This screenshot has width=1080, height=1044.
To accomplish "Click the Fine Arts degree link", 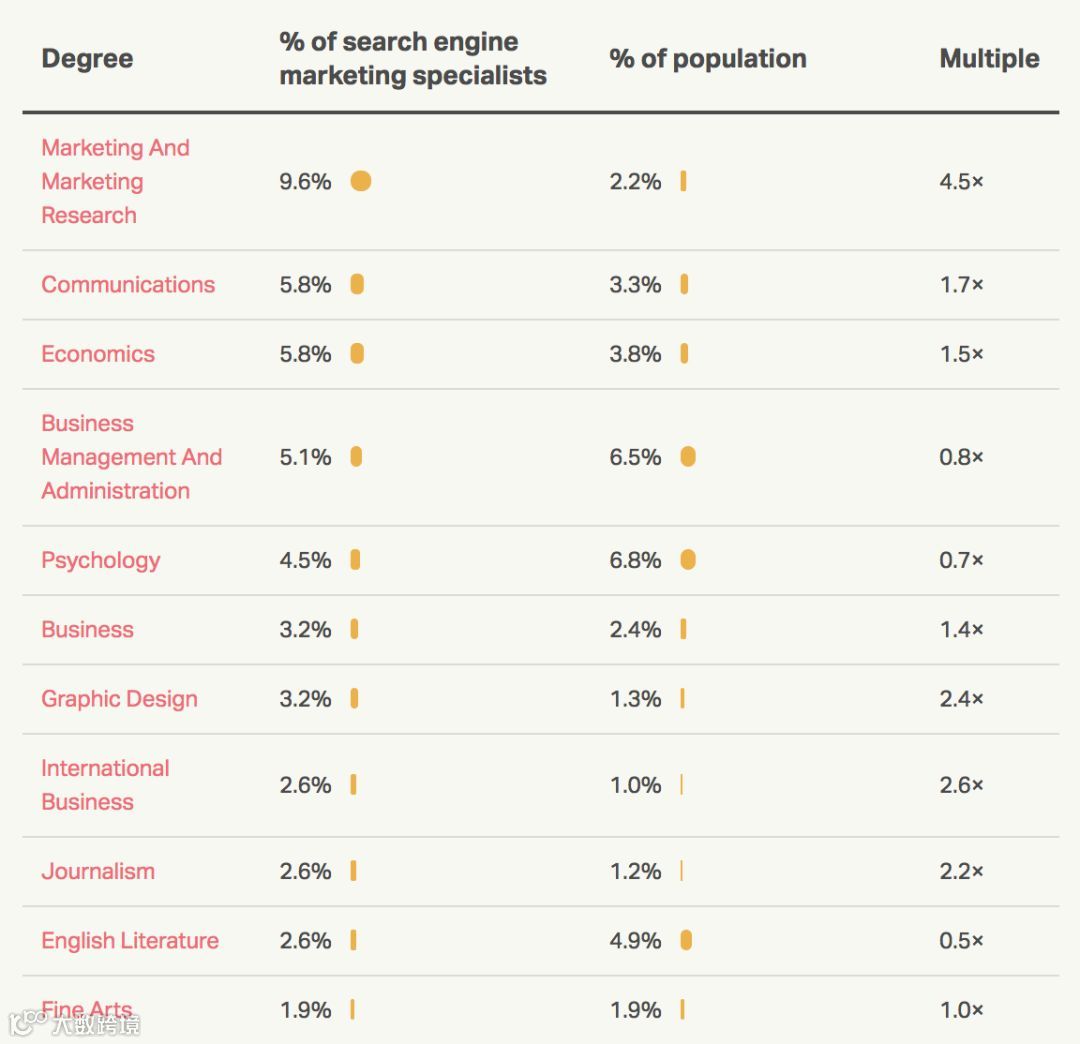I will click(87, 1008).
